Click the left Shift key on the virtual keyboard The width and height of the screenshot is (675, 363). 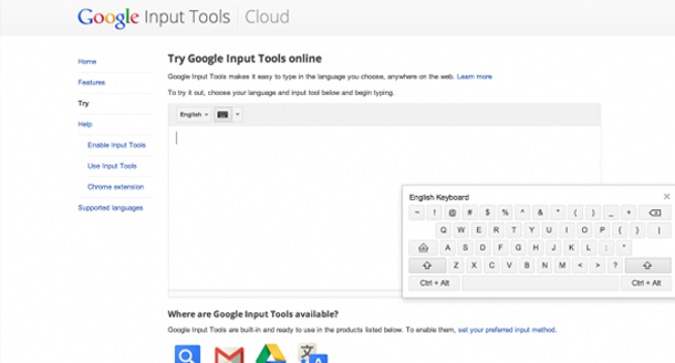427,266
